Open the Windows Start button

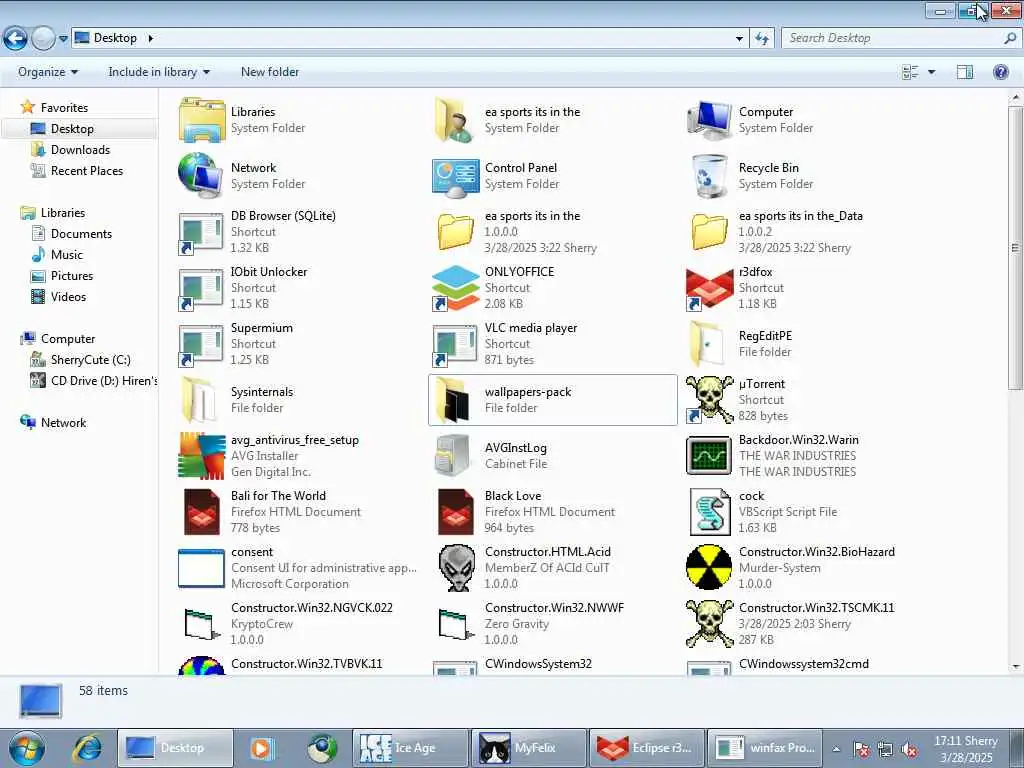[27, 748]
